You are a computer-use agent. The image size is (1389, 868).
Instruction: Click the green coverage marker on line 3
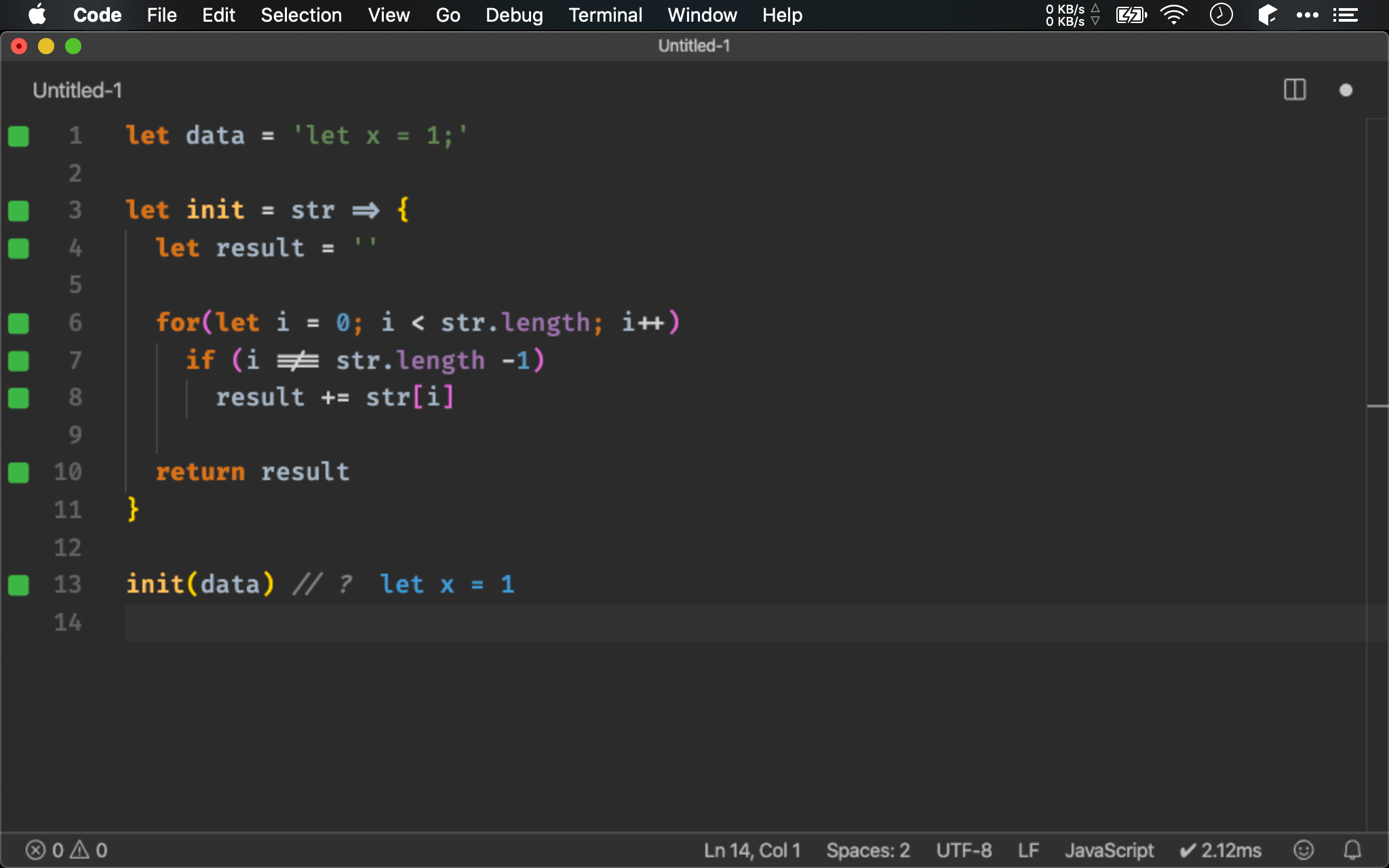[18, 211]
